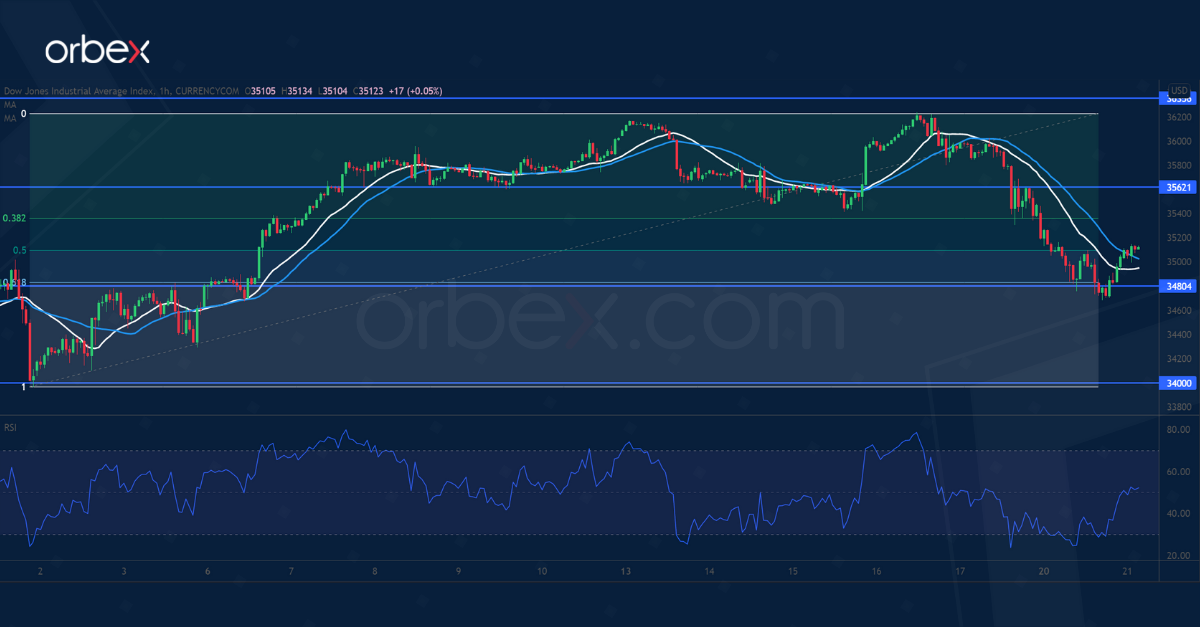1200x627 pixels.
Task: Click 35400 on the price axis
Action: pyautogui.click(x=1180, y=213)
